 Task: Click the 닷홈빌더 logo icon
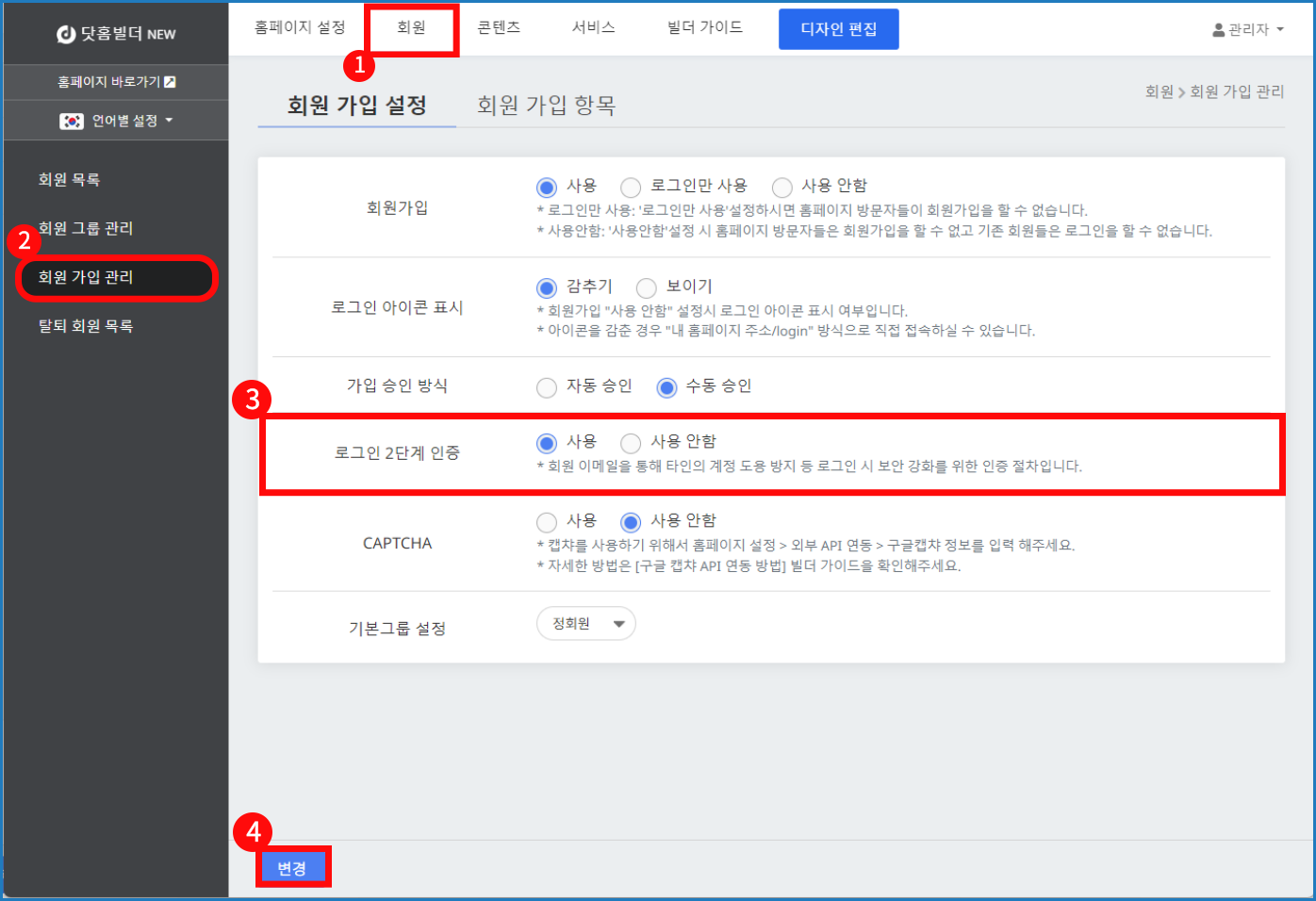tap(66, 34)
